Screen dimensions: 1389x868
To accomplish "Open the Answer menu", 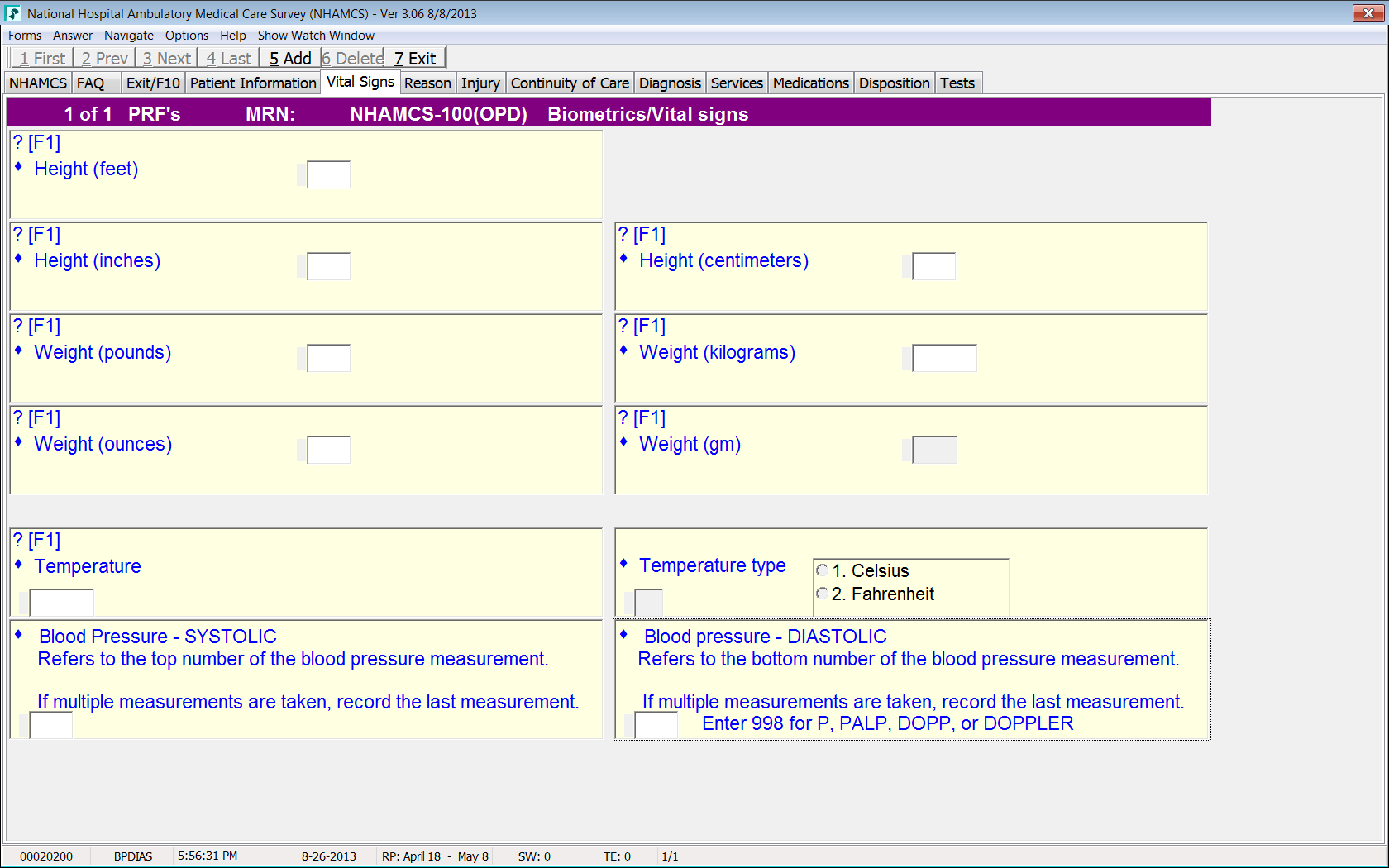I will (73, 36).
